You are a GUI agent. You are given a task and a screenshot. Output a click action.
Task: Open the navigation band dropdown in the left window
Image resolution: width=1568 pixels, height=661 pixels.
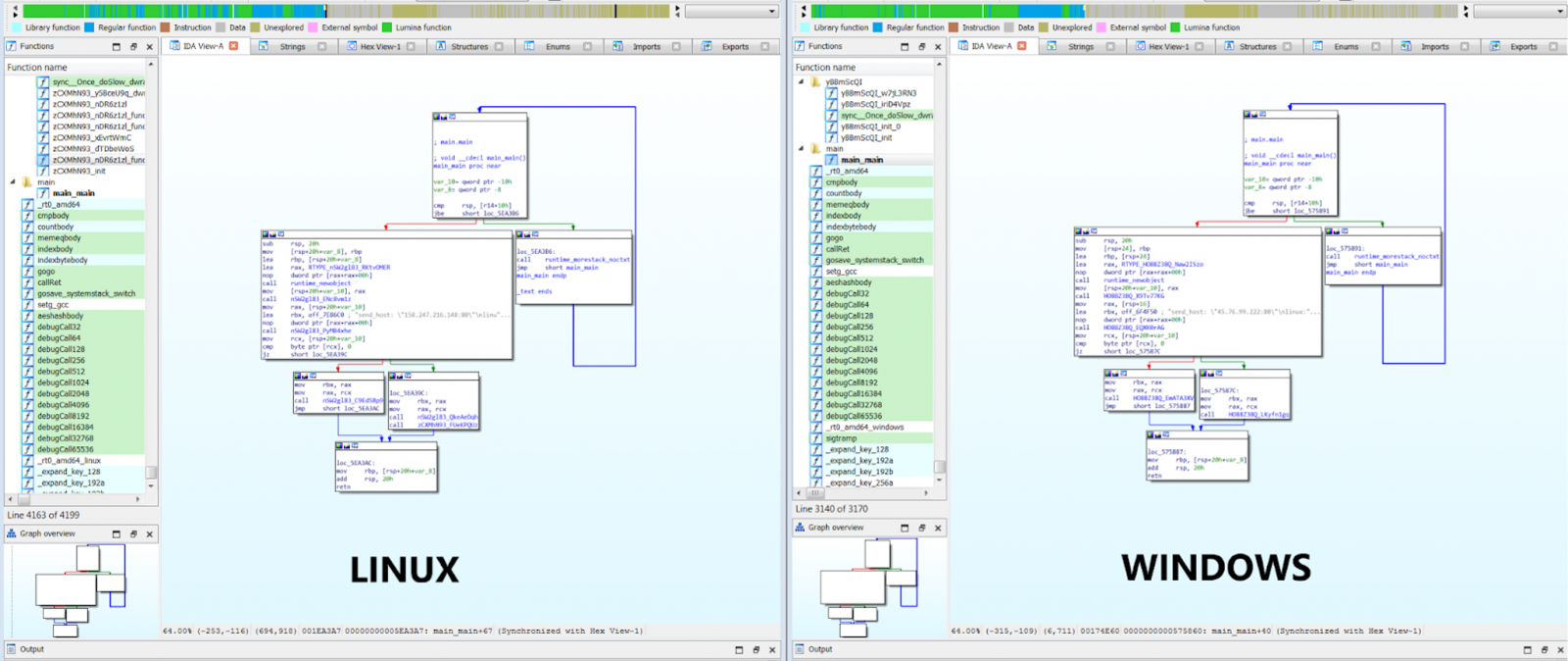click(772, 12)
